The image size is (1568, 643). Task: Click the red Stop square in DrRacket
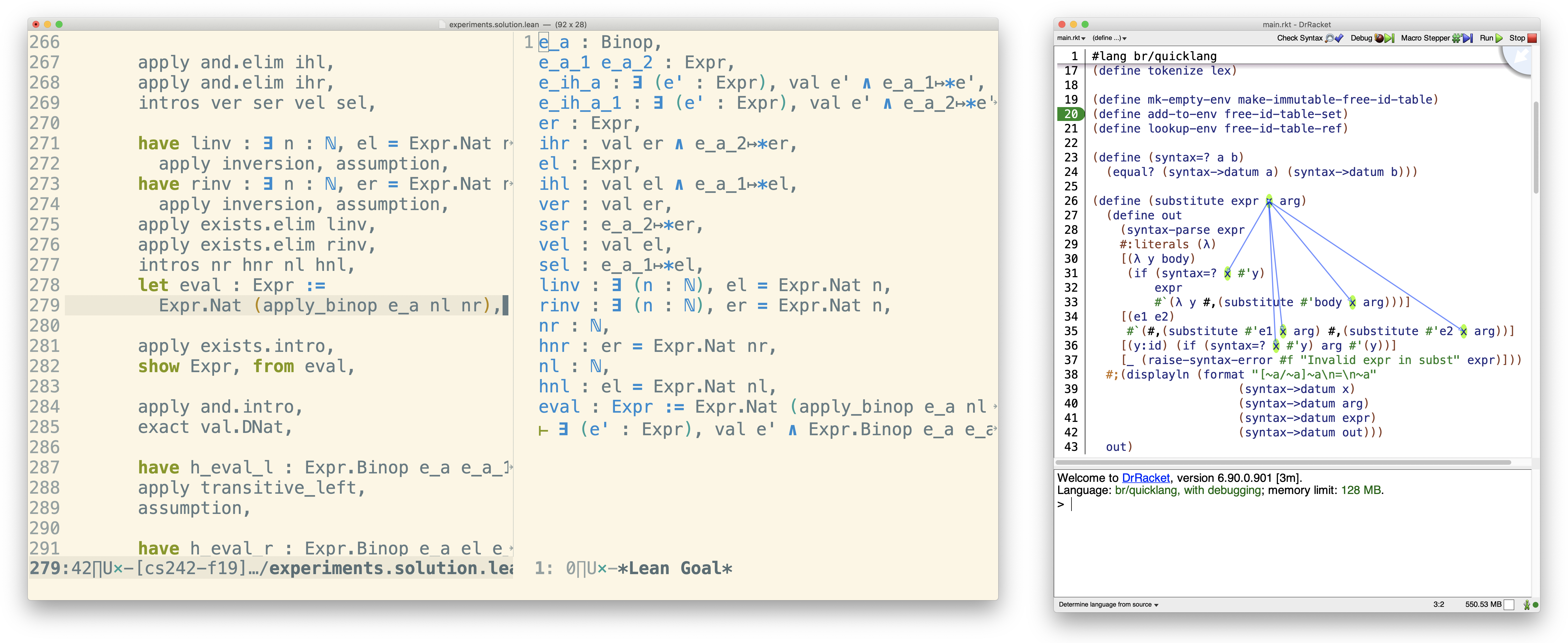[1532, 38]
